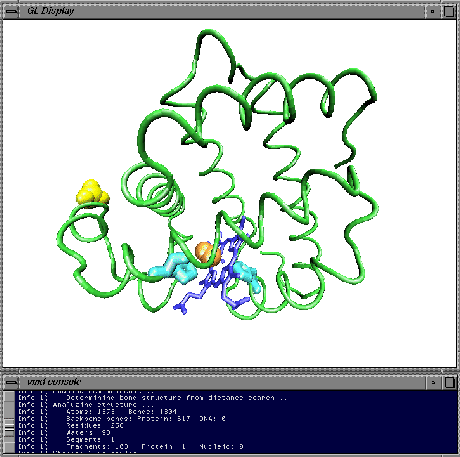Pick the orange sphere atom near the heme
This screenshot has width=460, height=457.
coord(208,255)
